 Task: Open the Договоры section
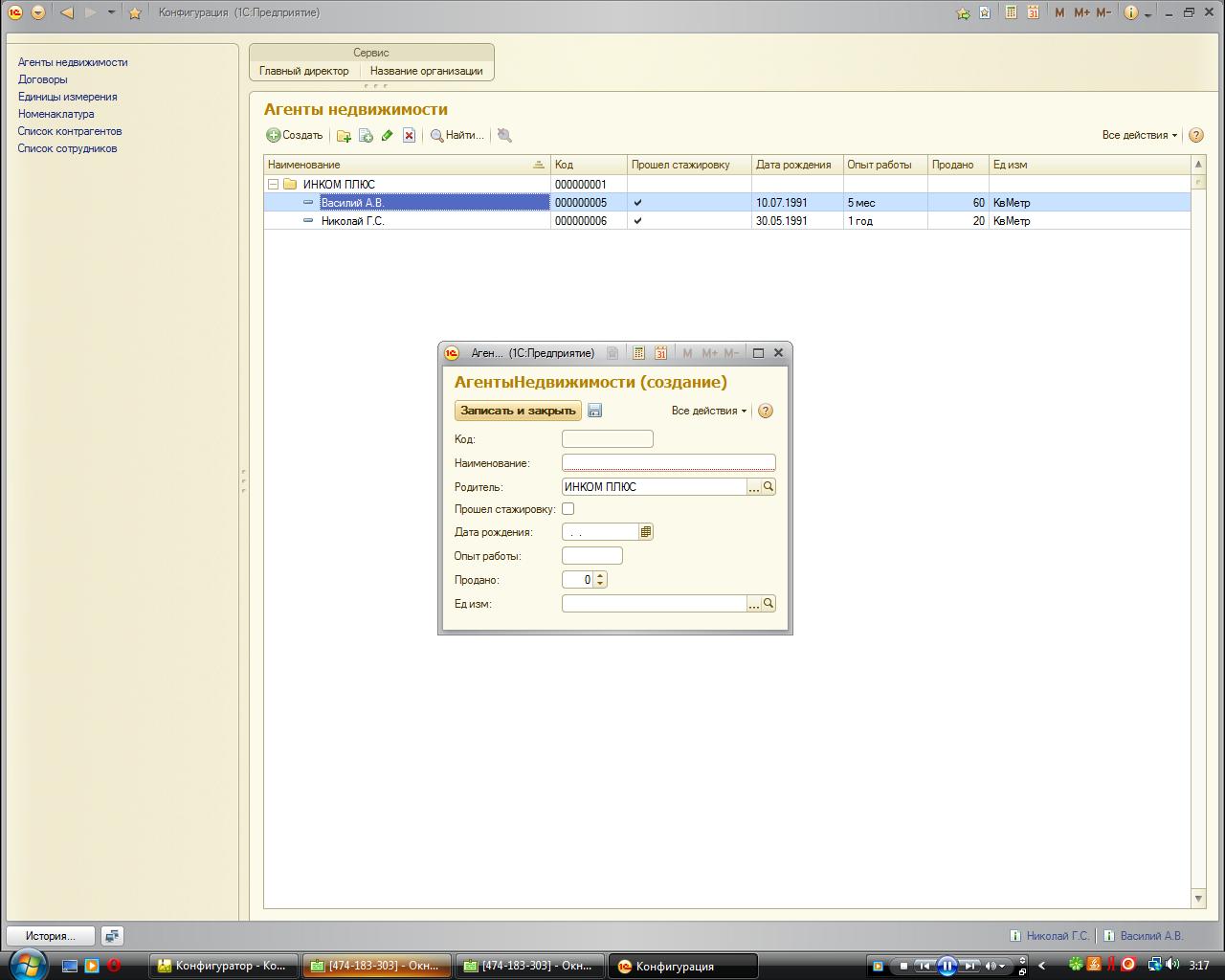[42, 79]
